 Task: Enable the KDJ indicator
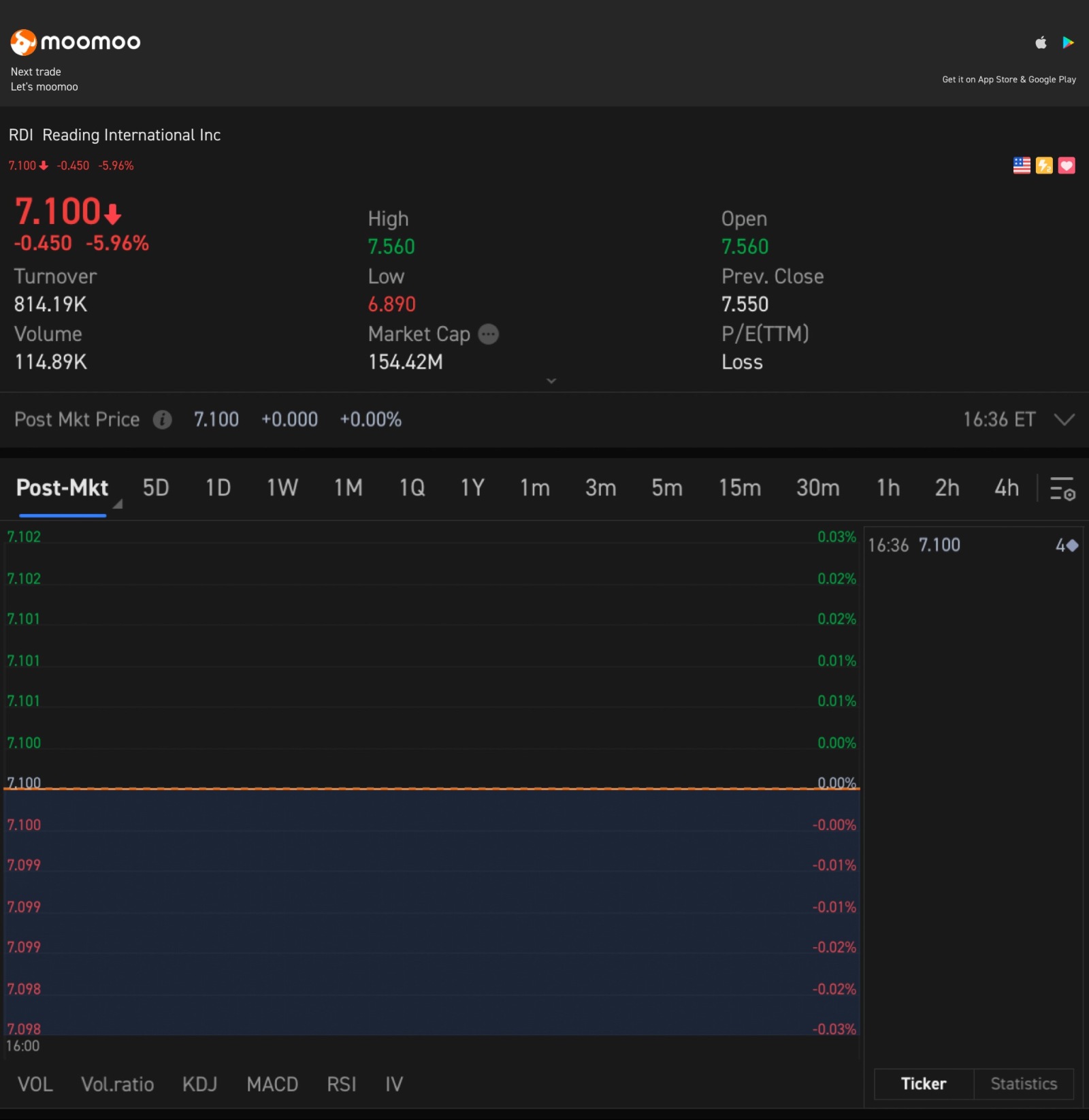[x=200, y=1084]
